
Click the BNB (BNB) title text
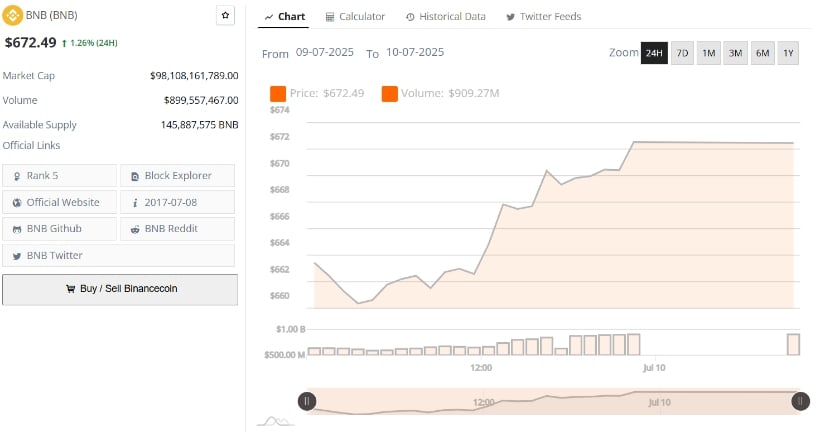point(52,15)
